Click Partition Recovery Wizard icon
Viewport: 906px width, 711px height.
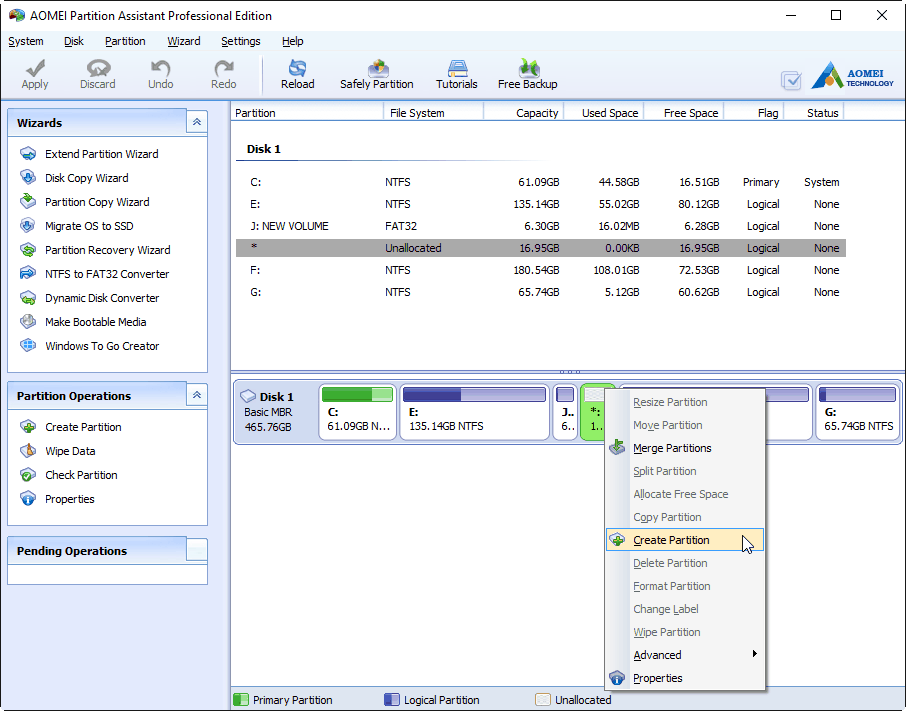click(28, 250)
